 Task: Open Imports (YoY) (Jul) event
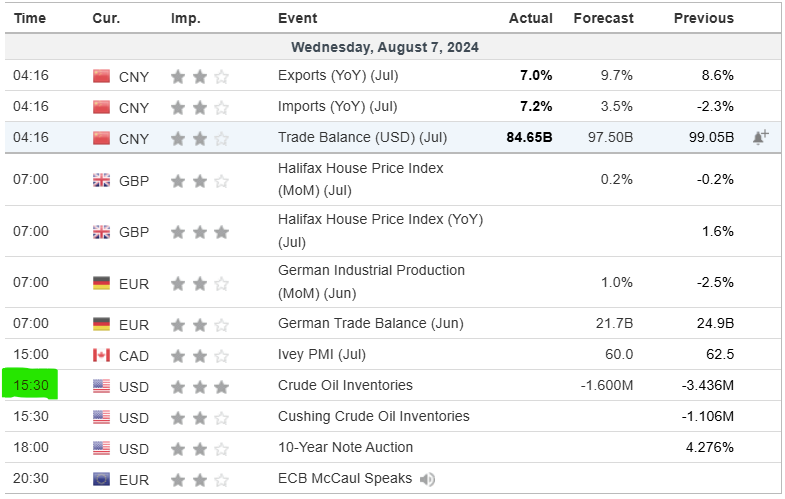click(x=337, y=106)
